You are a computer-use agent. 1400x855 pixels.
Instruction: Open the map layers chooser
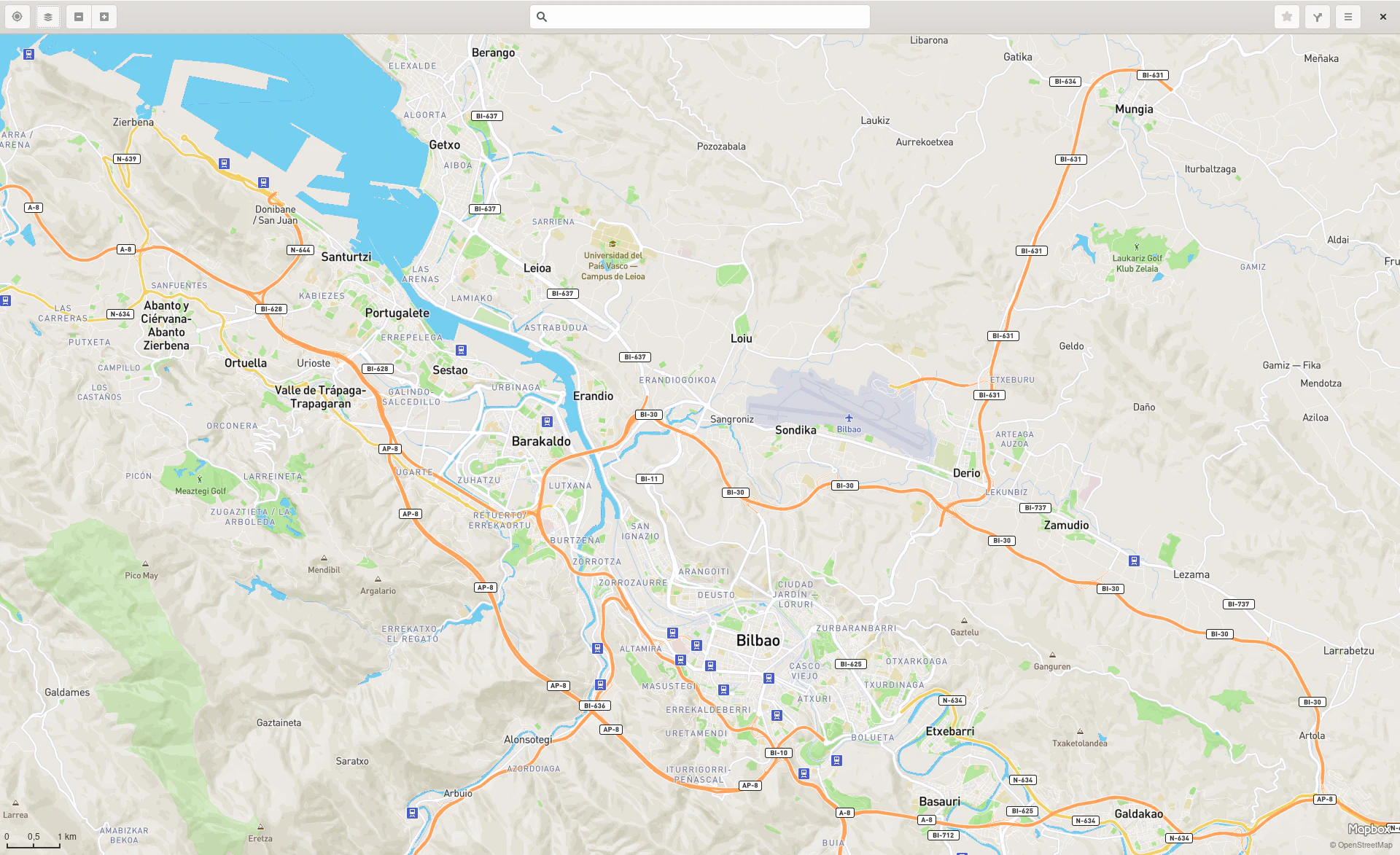[48, 17]
